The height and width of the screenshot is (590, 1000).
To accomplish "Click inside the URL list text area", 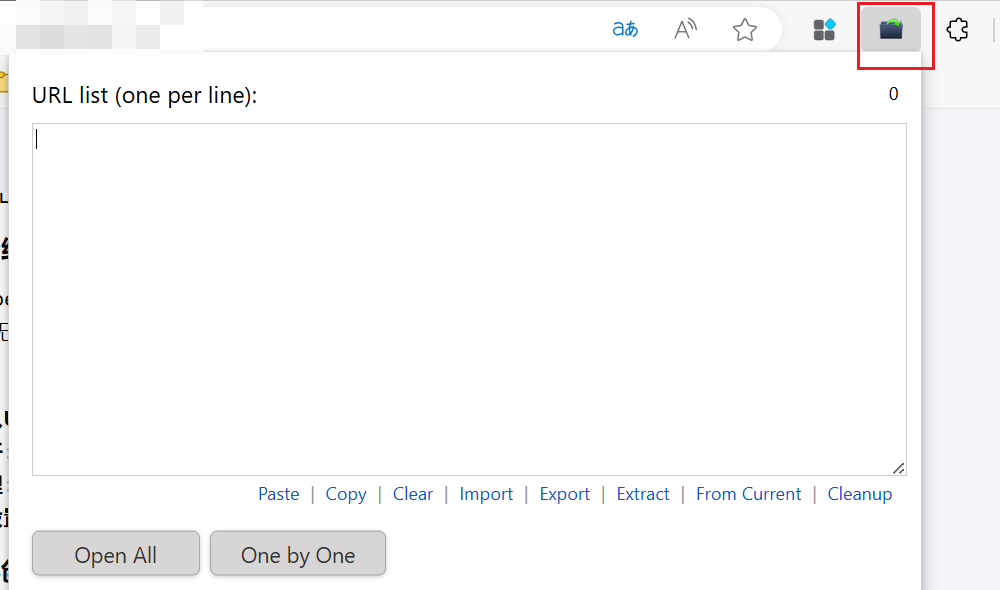I will [x=469, y=299].
